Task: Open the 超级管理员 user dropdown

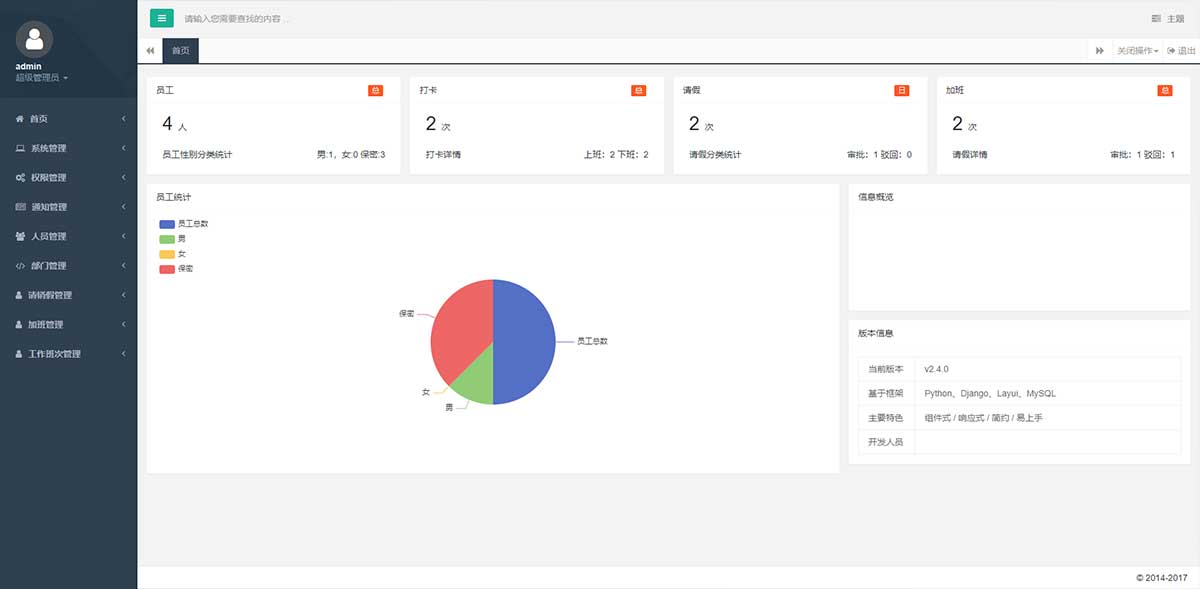Action: (x=42, y=77)
